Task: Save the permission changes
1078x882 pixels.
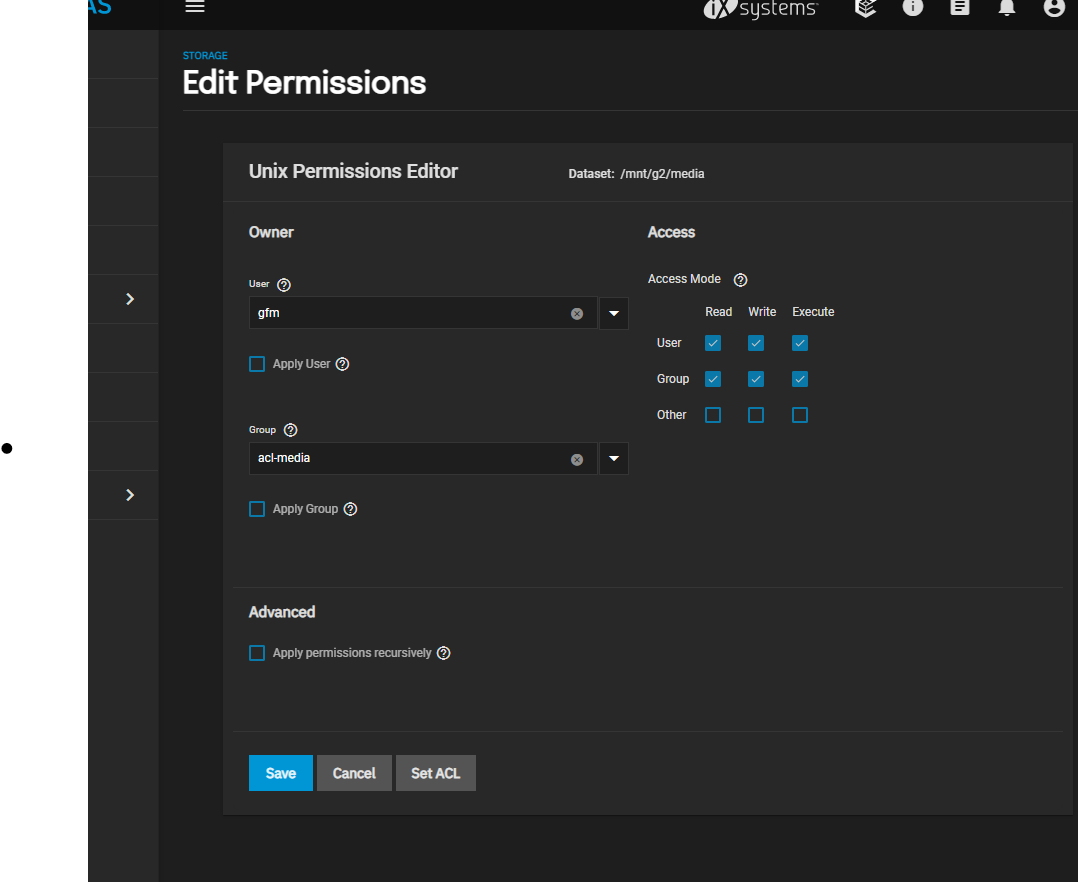Action: pos(280,773)
